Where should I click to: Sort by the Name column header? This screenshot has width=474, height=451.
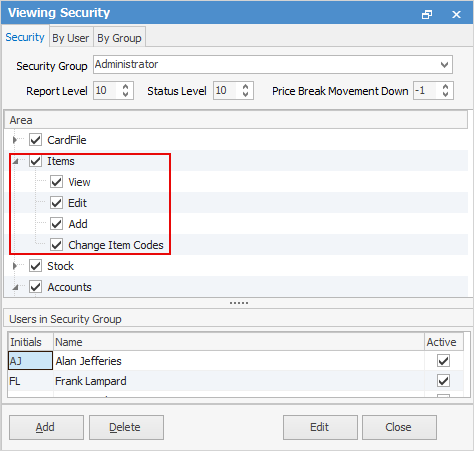(x=239, y=342)
